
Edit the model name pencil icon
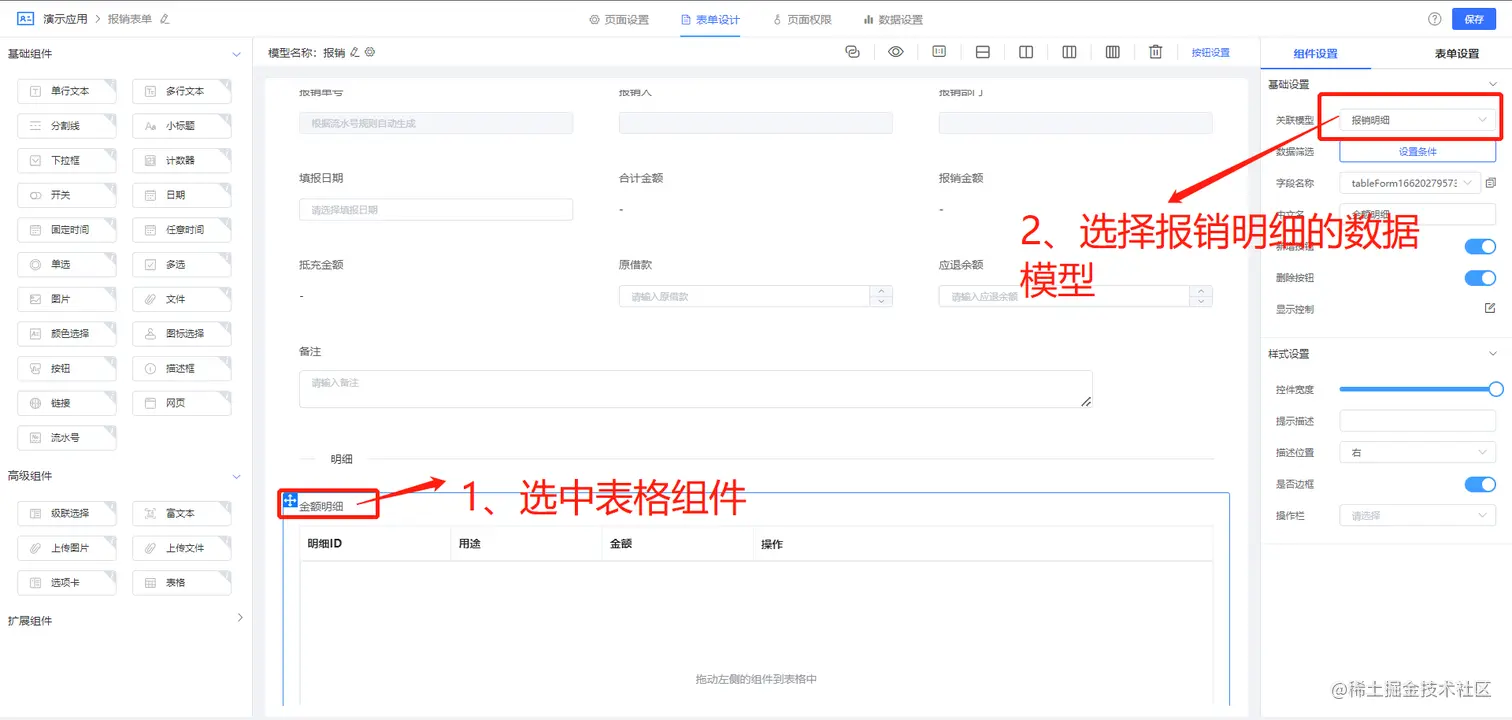pos(355,52)
